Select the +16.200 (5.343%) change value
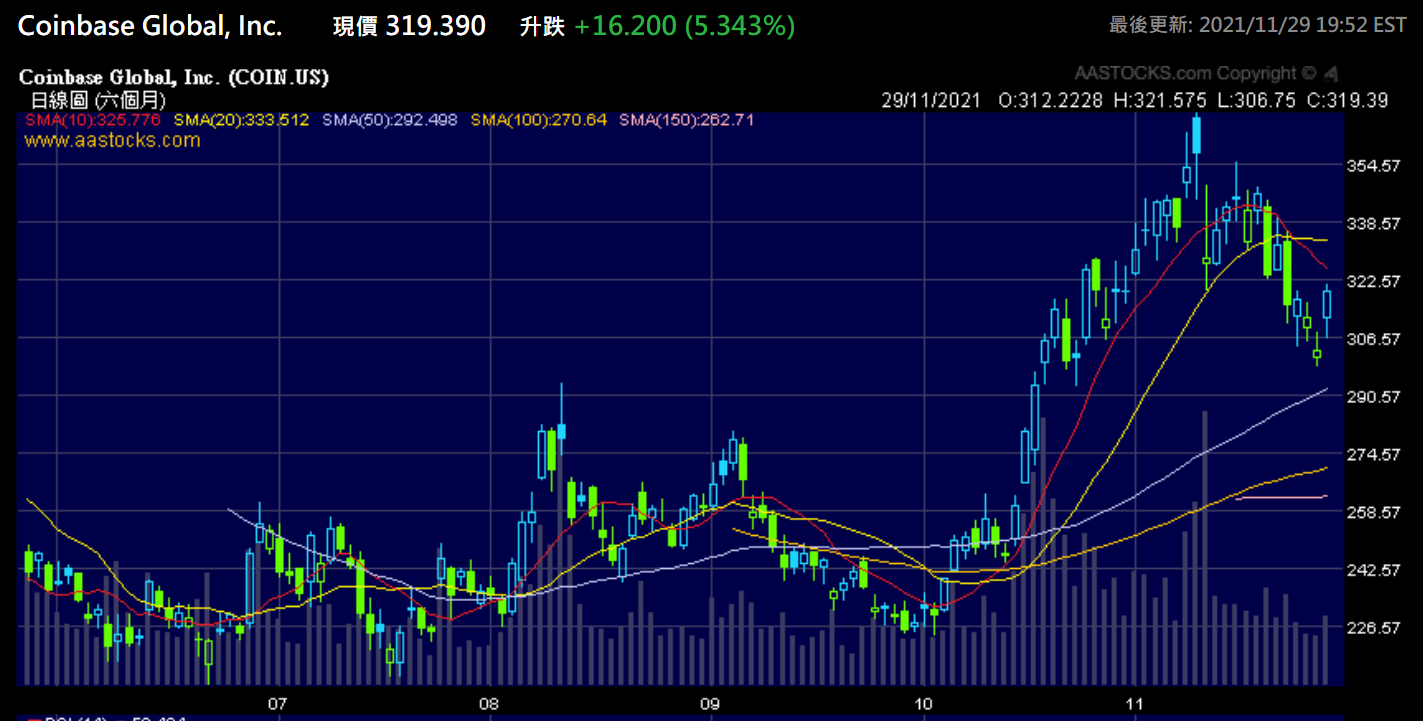The image size is (1423, 721). pos(685,26)
